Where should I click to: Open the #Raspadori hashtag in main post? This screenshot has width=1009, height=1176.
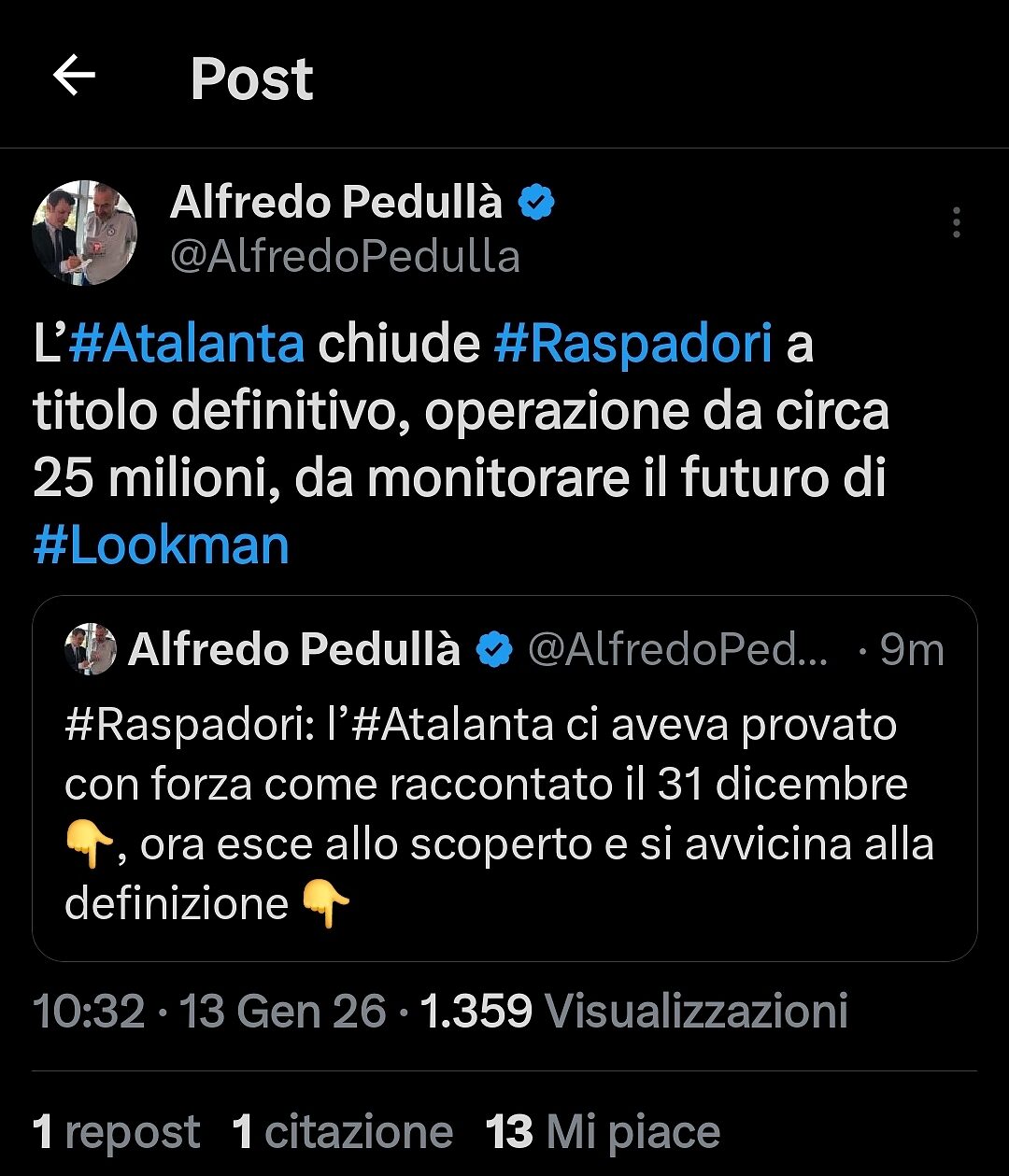(633, 344)
